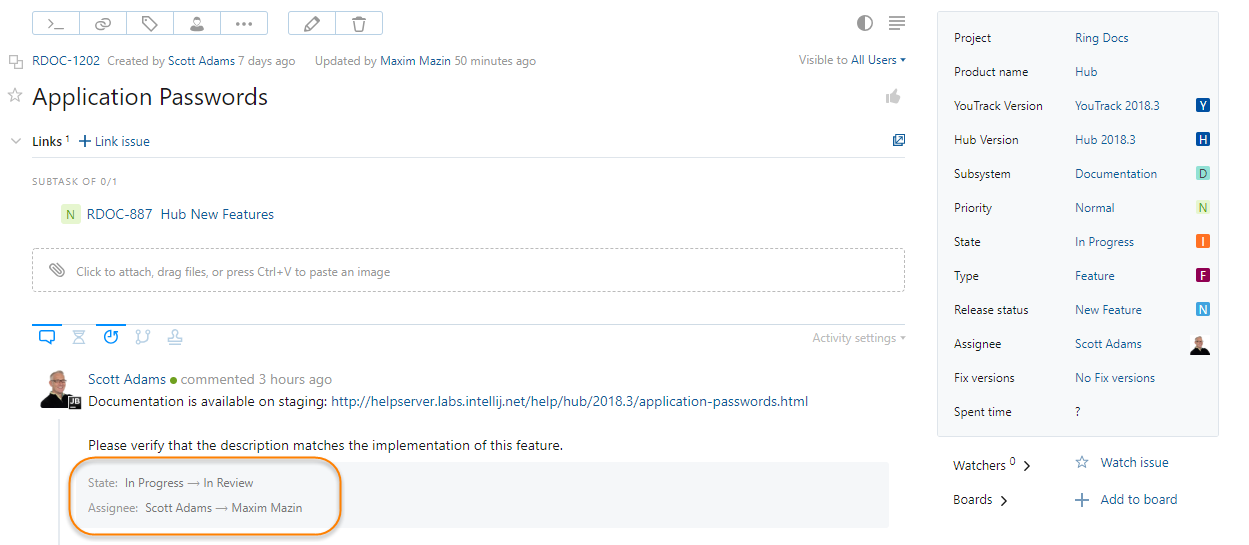Toggle the thumbs-up vote for this issue
Viewport: 1249px width, 545px height.
pos(892,97)
